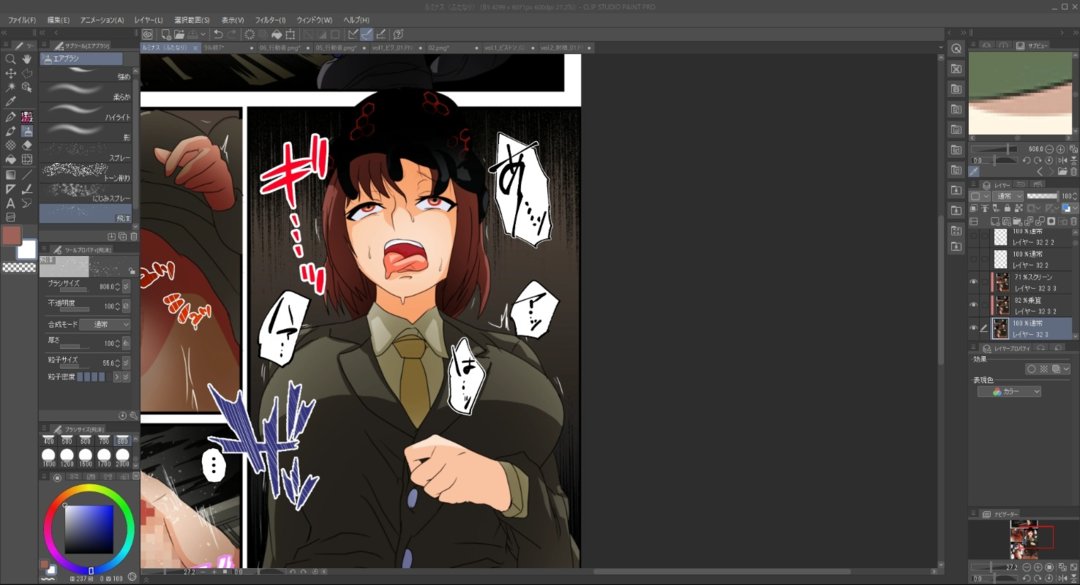Toggle the border effect circle in Layer Property
The width and height of the screenshot is (1080, 585).
click(x=1031, y=369)
